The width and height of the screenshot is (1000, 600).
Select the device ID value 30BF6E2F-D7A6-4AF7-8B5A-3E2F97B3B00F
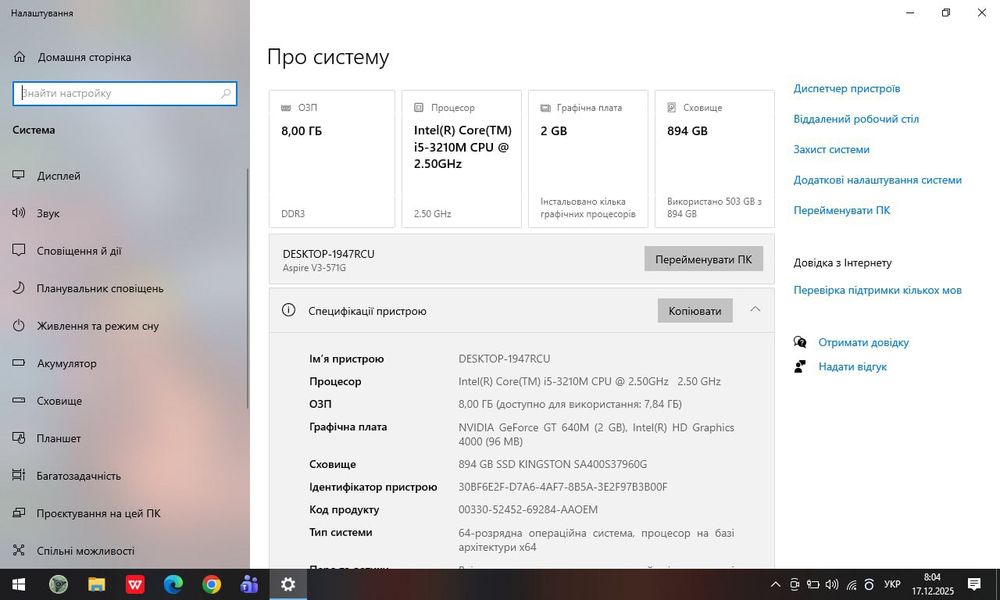click(562, 487)
